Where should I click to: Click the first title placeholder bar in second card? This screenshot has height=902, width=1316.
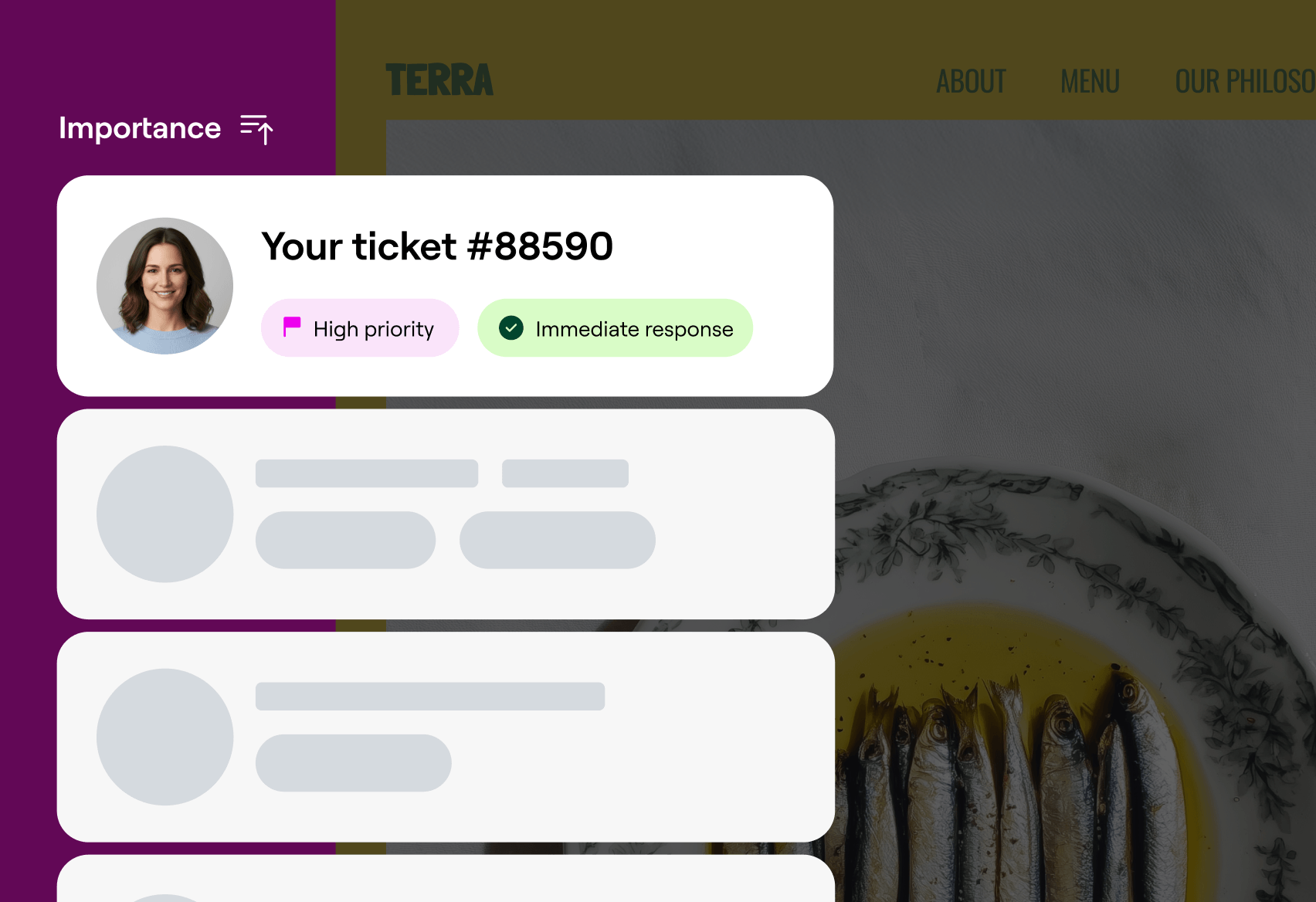pos(367,473)
